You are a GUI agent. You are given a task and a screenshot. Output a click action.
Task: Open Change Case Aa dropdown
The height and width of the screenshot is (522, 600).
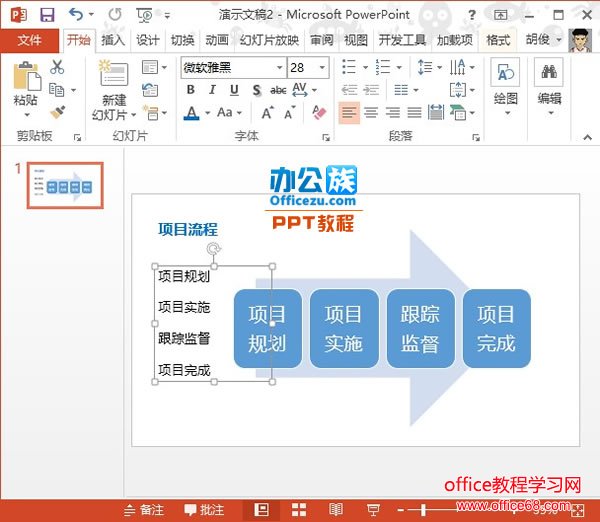point(229,113)
